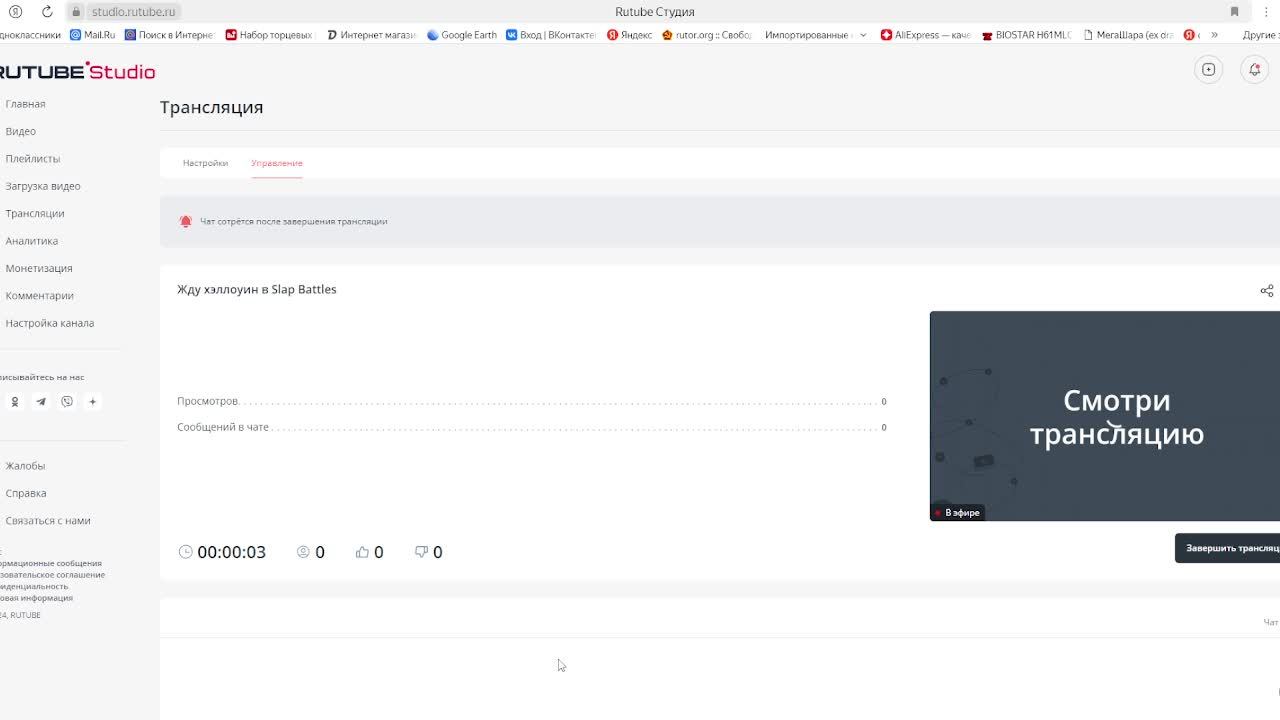
Task: Open the Жалобы link
Action: [25, 466]
